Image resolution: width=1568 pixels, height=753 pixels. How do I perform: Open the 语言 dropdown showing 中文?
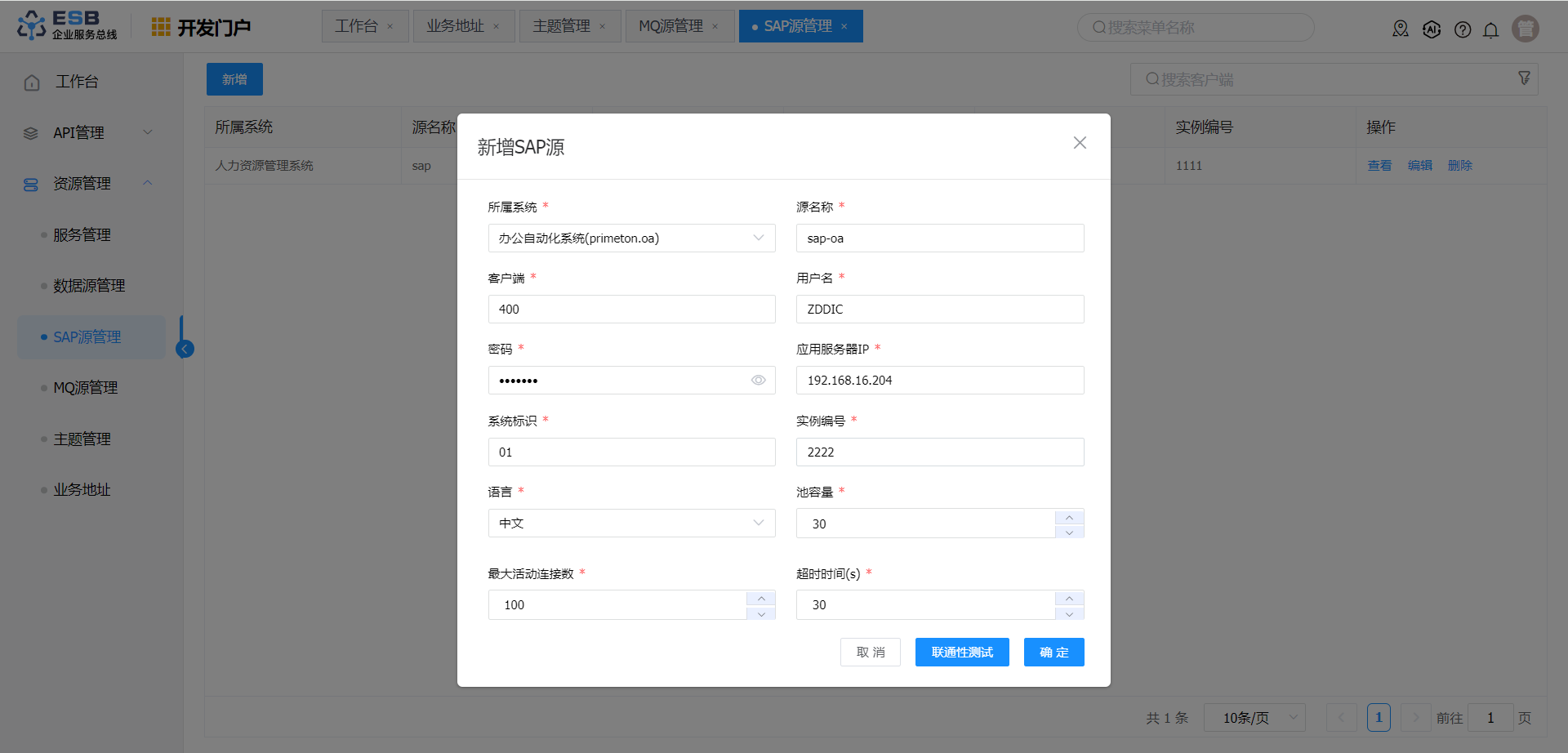(x=631, y=524)
